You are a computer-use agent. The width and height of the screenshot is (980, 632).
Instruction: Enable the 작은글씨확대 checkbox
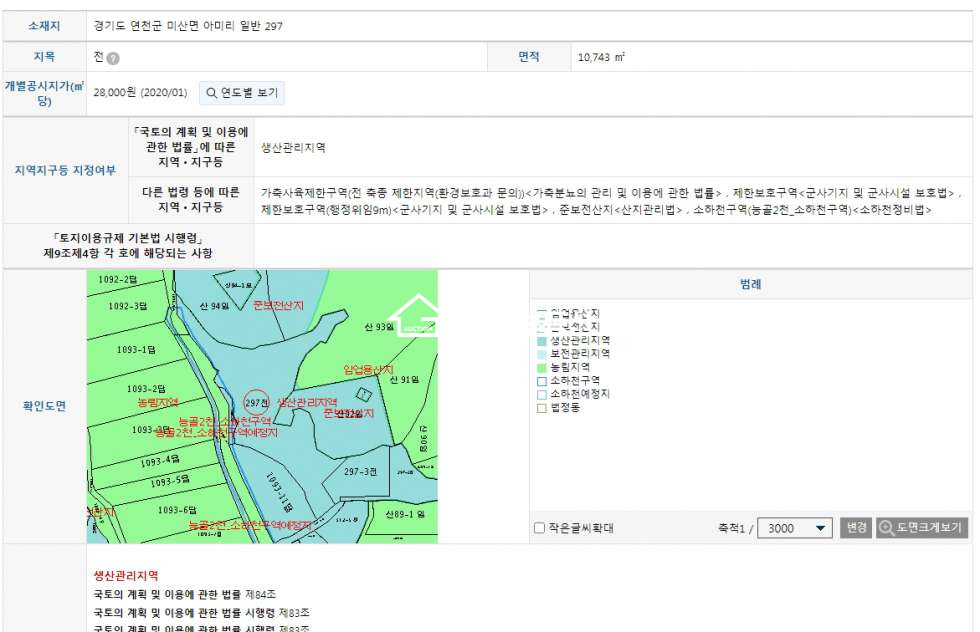(x=540, y=528)
